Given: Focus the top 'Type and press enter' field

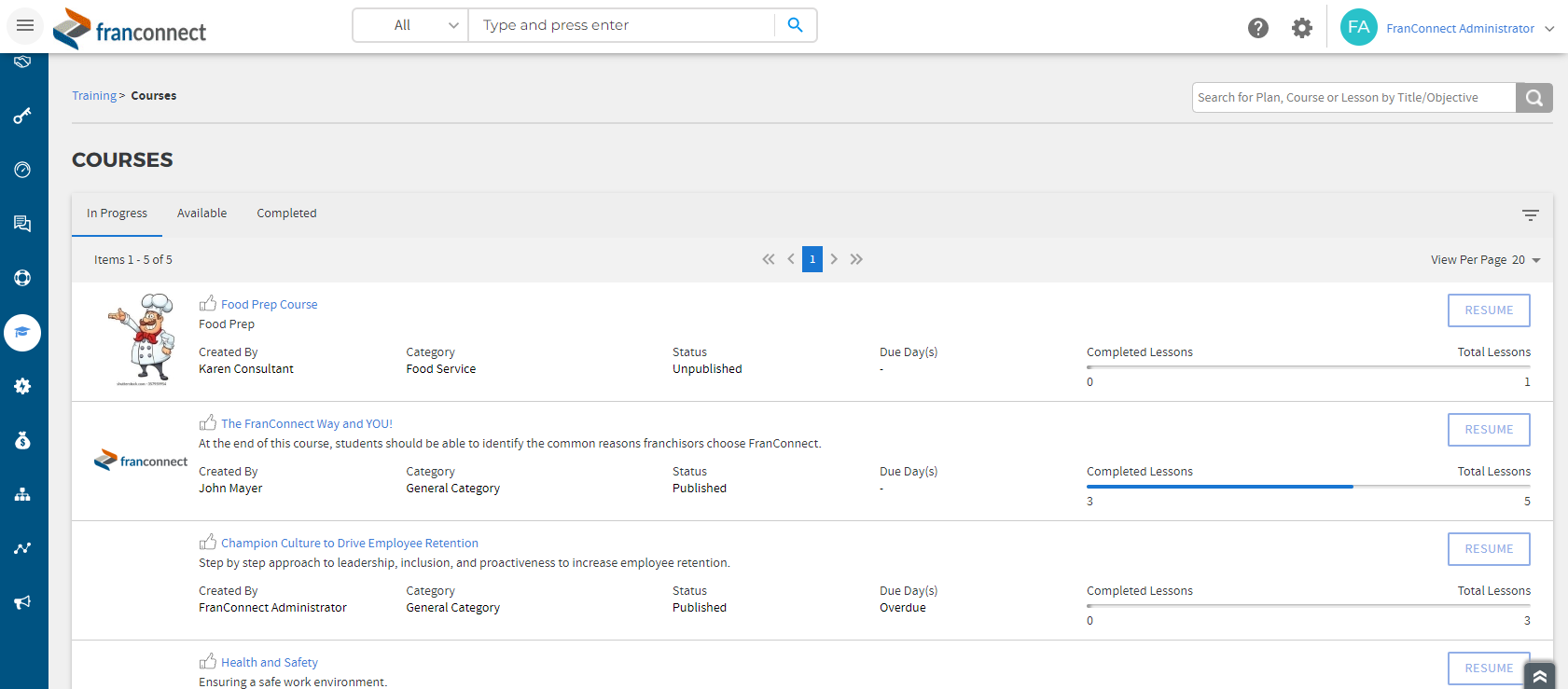Looking at the screenshot, I should (x=621, y=25).
